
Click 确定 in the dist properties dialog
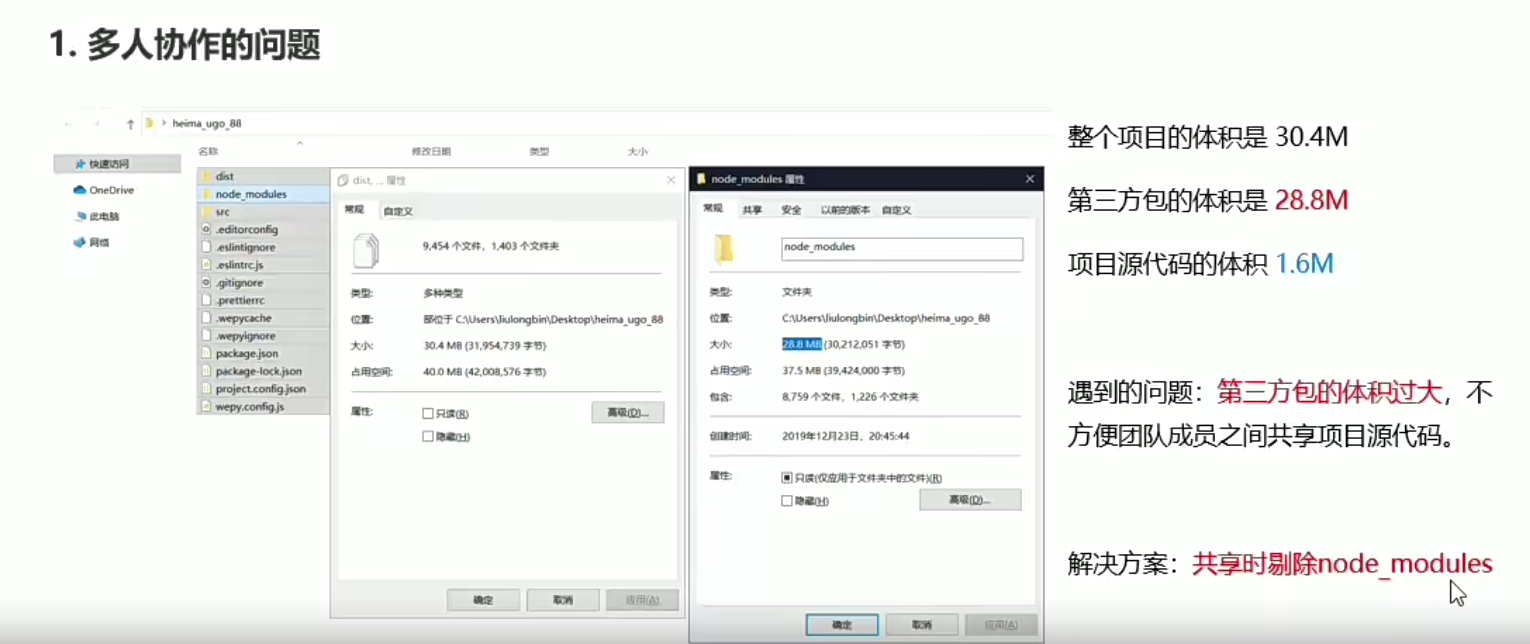coord(483,600)
